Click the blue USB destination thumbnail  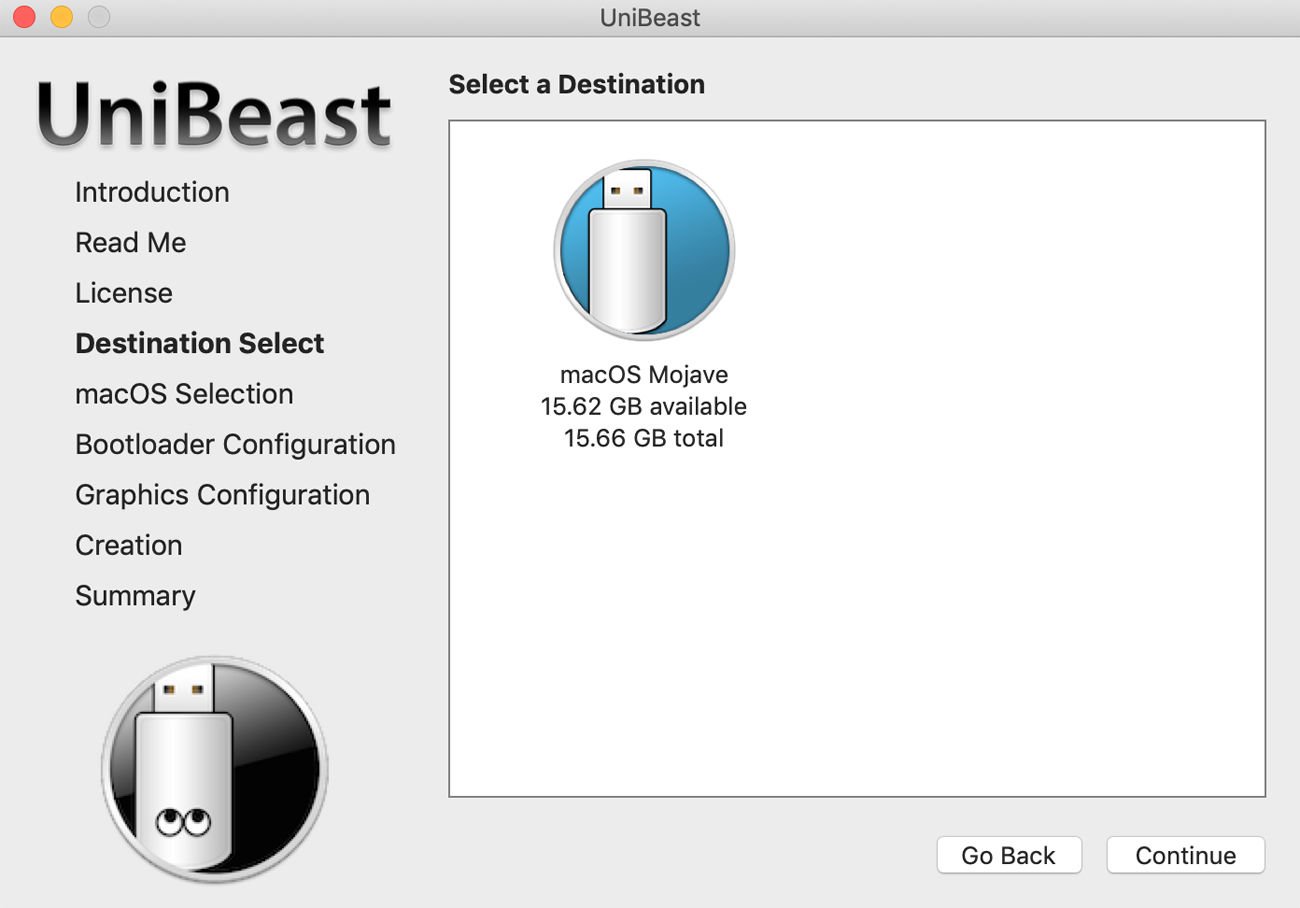pos(644,248)
